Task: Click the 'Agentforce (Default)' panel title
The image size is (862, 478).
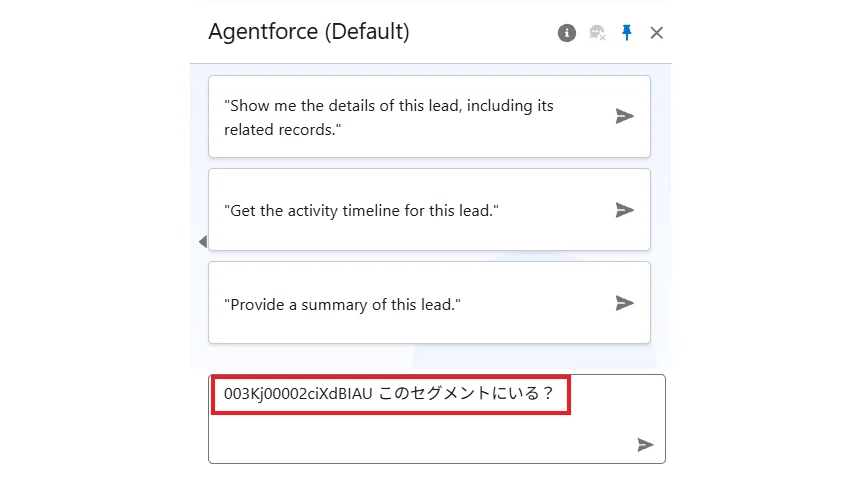Action: (x=309, y=32)
